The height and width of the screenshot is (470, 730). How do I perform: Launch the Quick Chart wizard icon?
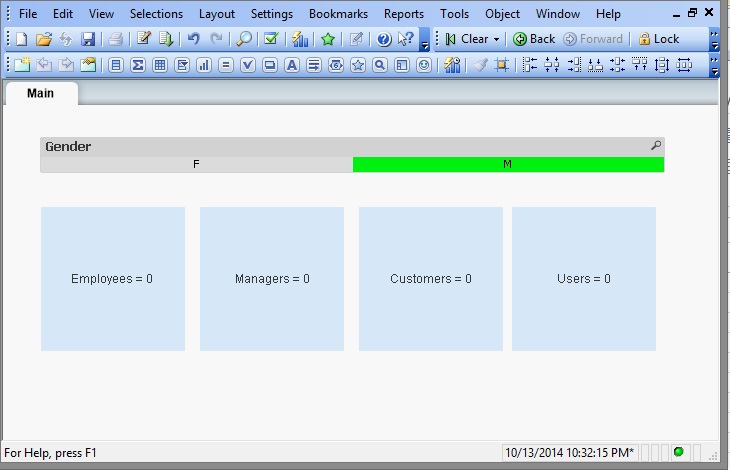[x=300, y=39]
